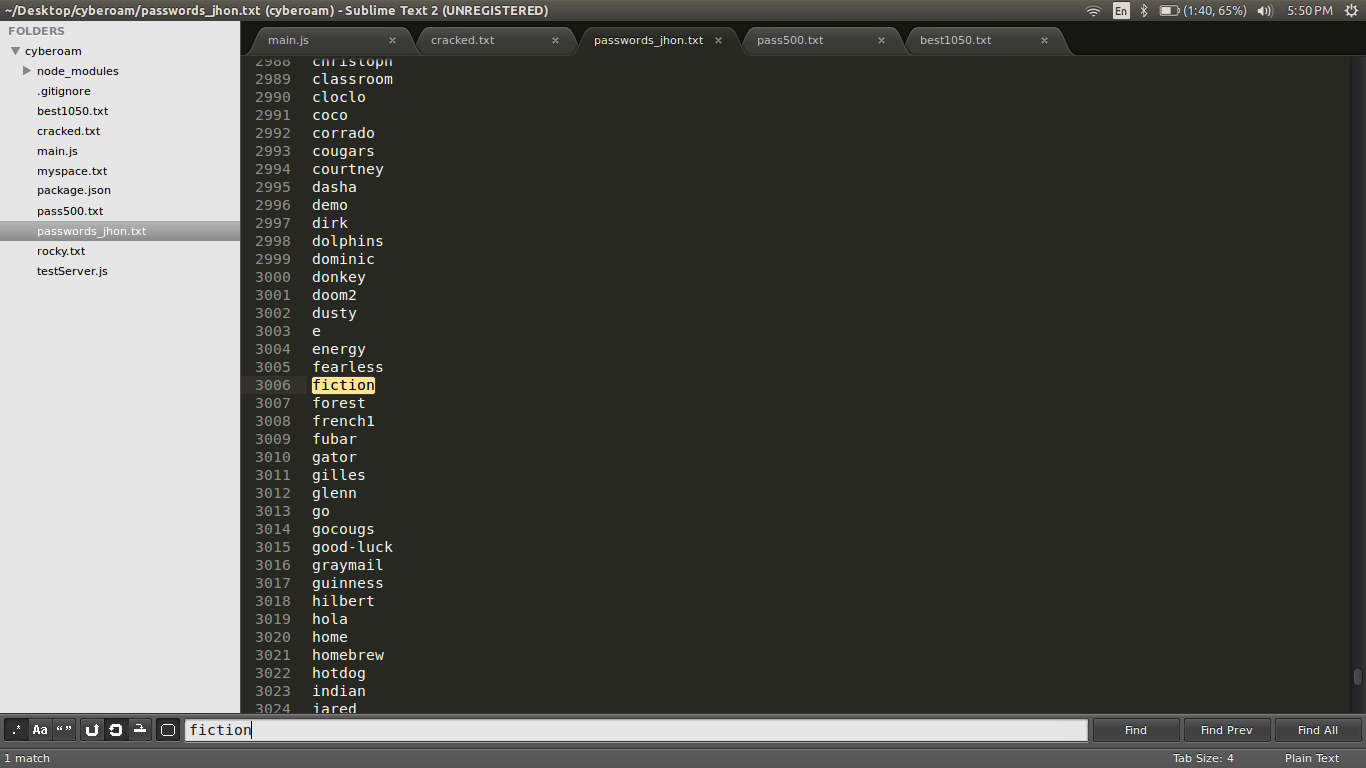Click the word classroom on line 2989
This screenshot has height=768, width=1366.
[352, 79]
